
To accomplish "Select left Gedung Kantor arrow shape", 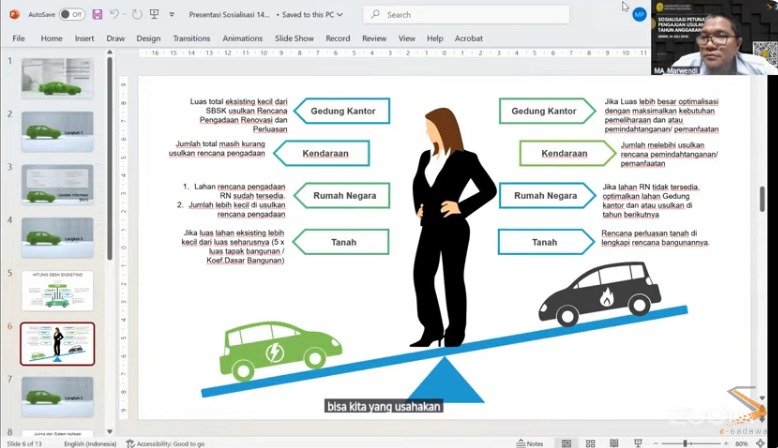I will [x=342, y=111].
